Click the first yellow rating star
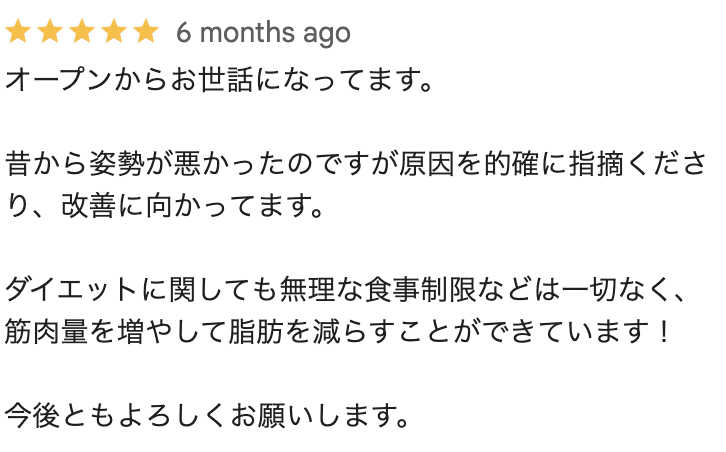Screen dimensions: 726x452 coord(18,31)
